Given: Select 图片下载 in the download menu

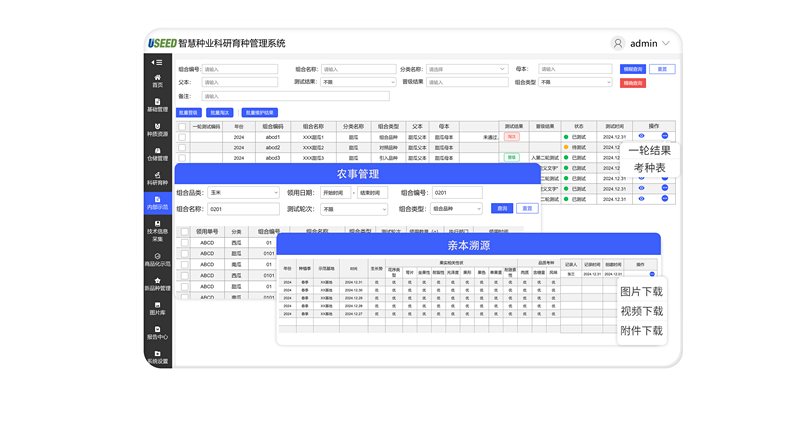Looking at the screenshot, I should [641, 292].
